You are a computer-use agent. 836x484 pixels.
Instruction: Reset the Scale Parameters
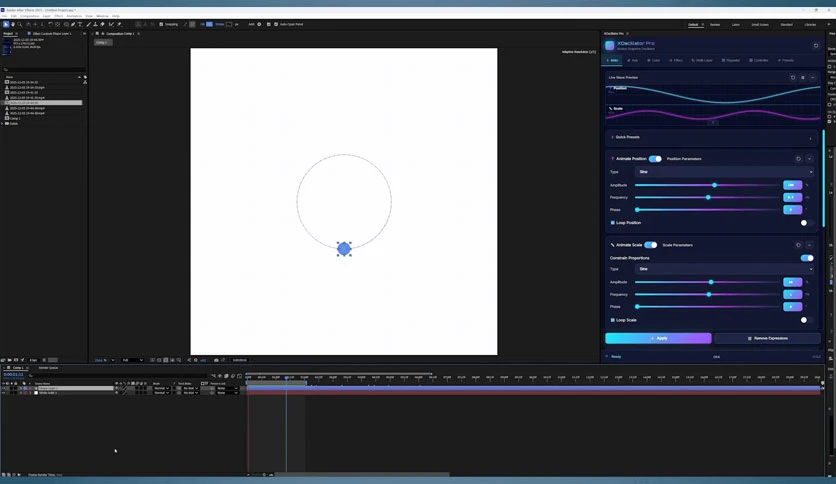click(x=798, y=245)
